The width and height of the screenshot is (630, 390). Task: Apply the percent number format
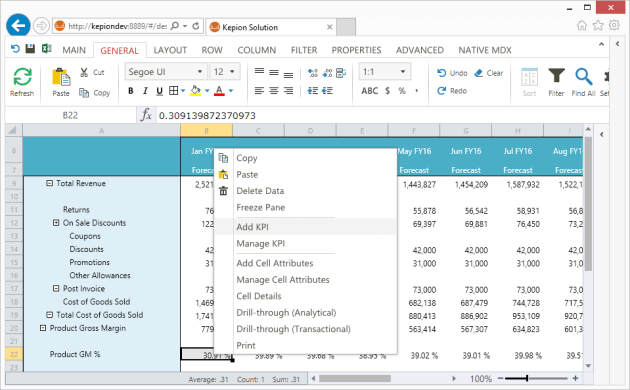402,91
